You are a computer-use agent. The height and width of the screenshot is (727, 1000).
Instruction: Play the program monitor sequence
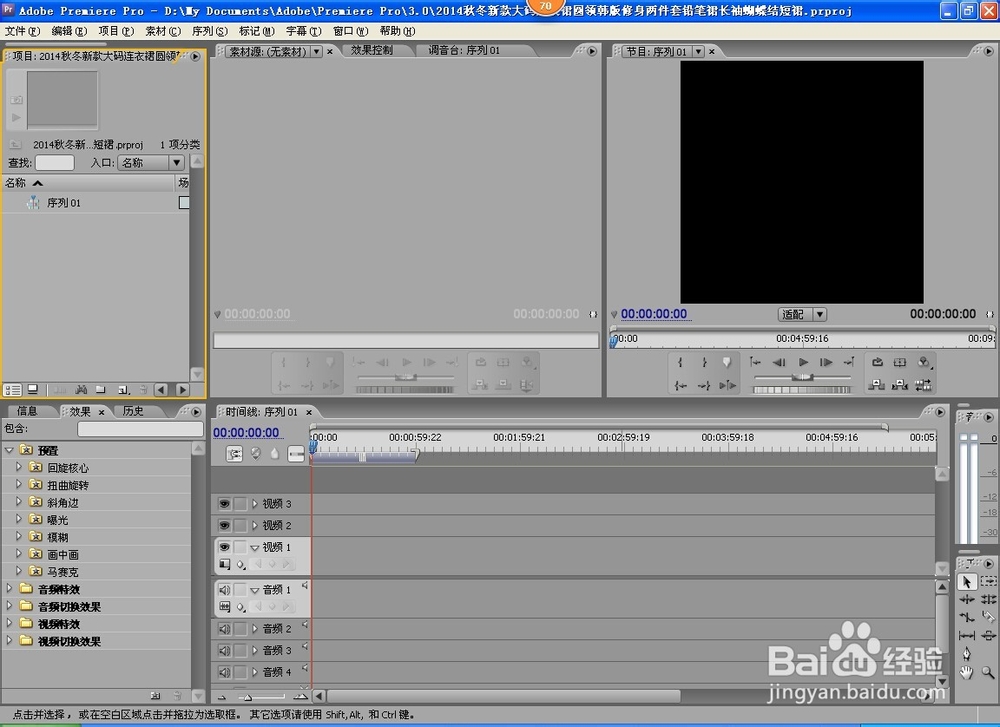803,362
